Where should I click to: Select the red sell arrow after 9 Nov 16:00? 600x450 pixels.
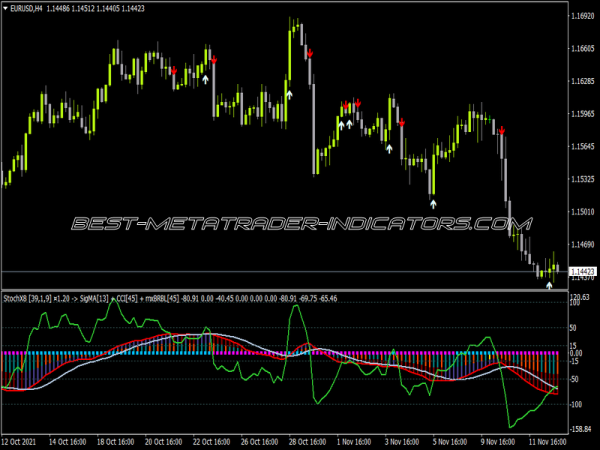(x=502, y=131)
